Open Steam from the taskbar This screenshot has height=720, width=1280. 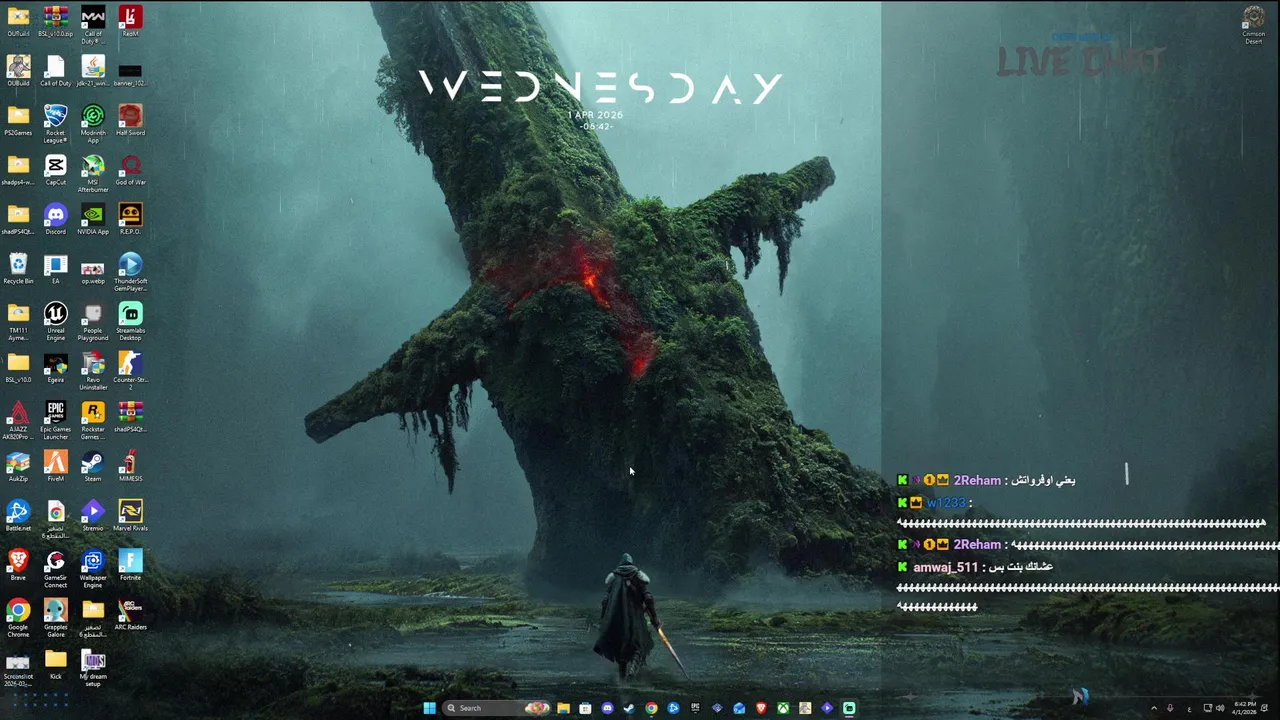[629, 708]
